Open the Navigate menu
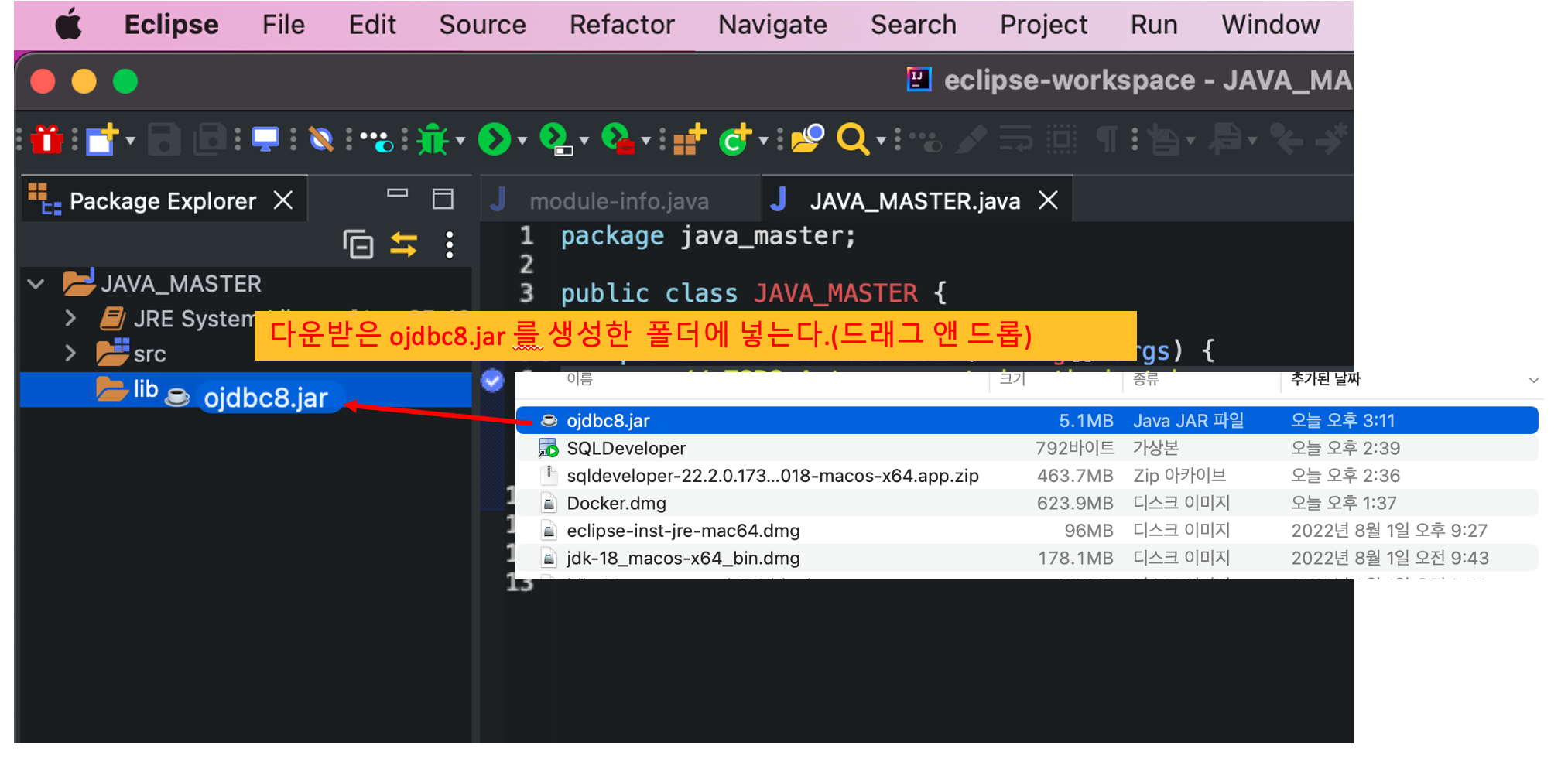 point(772,25)
